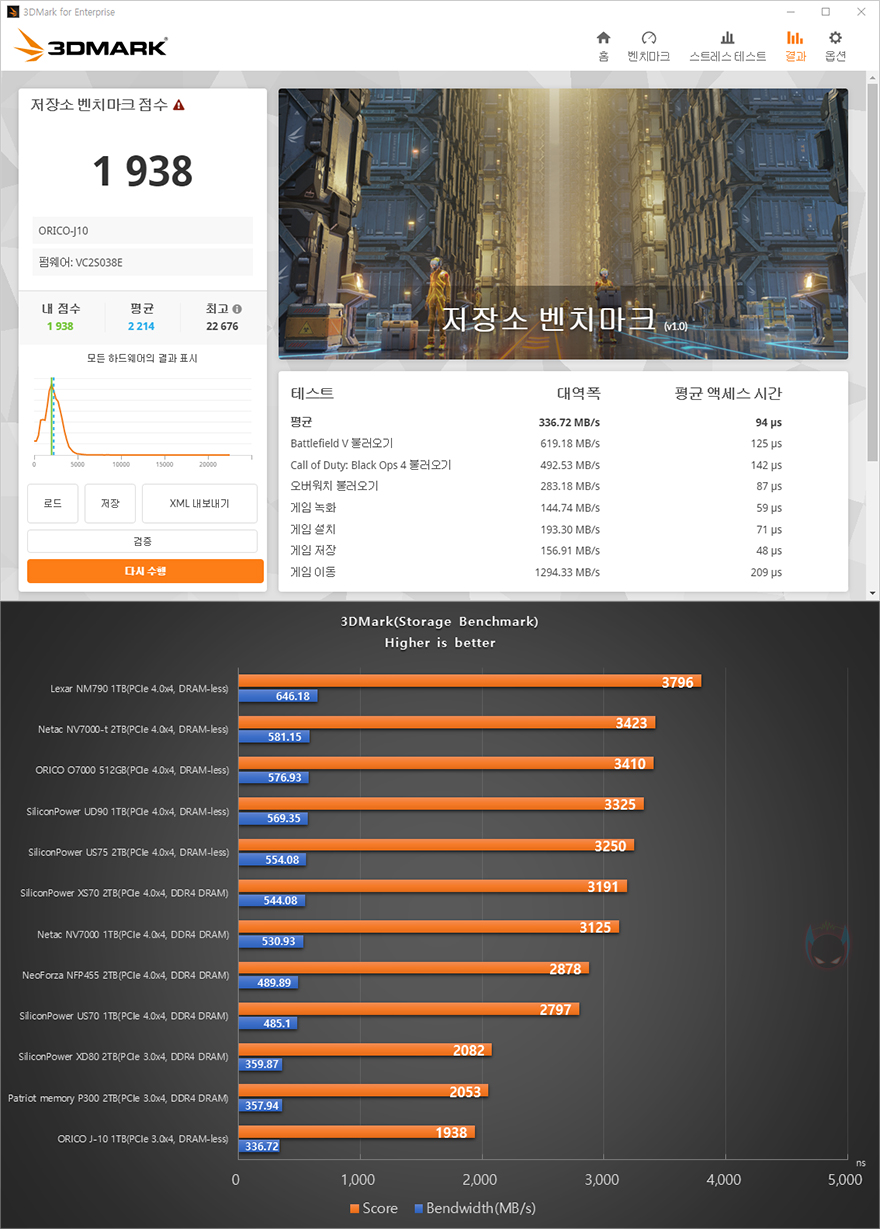Click the Patriot memory P300 2TB label

click(x=118, y=1097)
